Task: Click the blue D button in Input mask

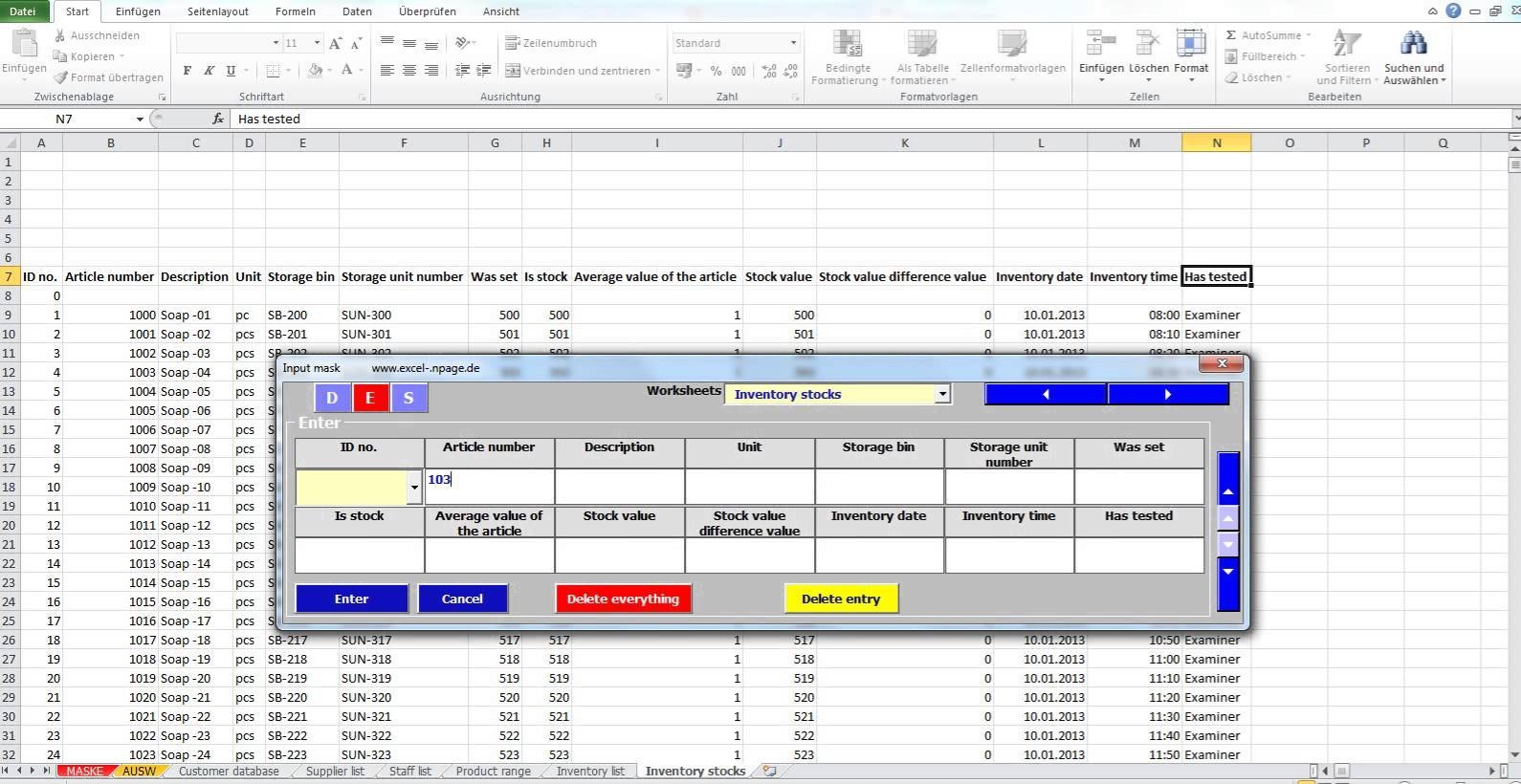Action: point(332,398)
